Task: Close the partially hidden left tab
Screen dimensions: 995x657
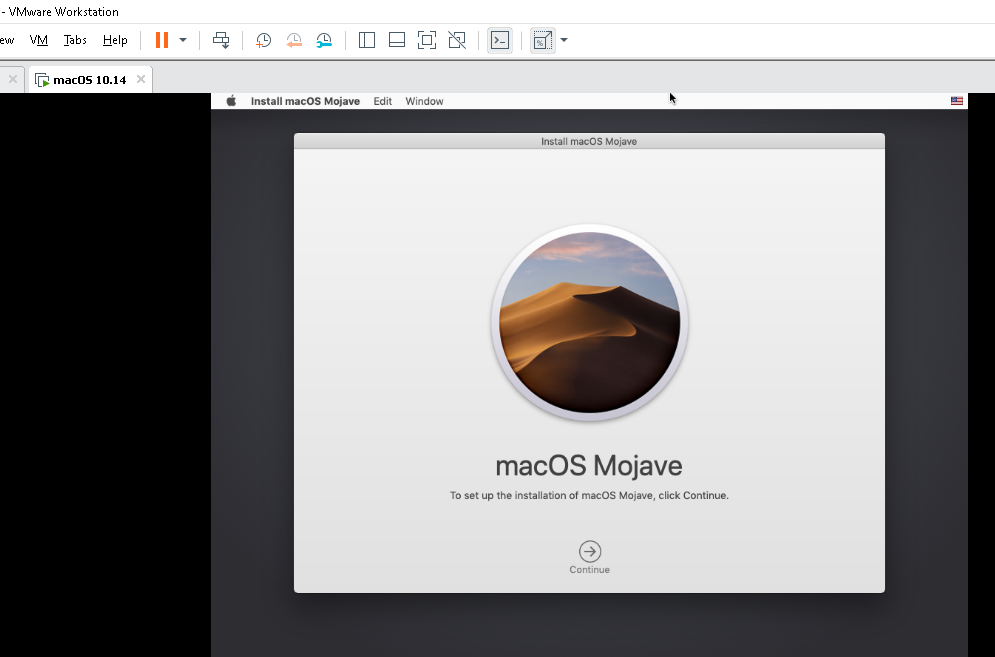Action: pos(13,79)
